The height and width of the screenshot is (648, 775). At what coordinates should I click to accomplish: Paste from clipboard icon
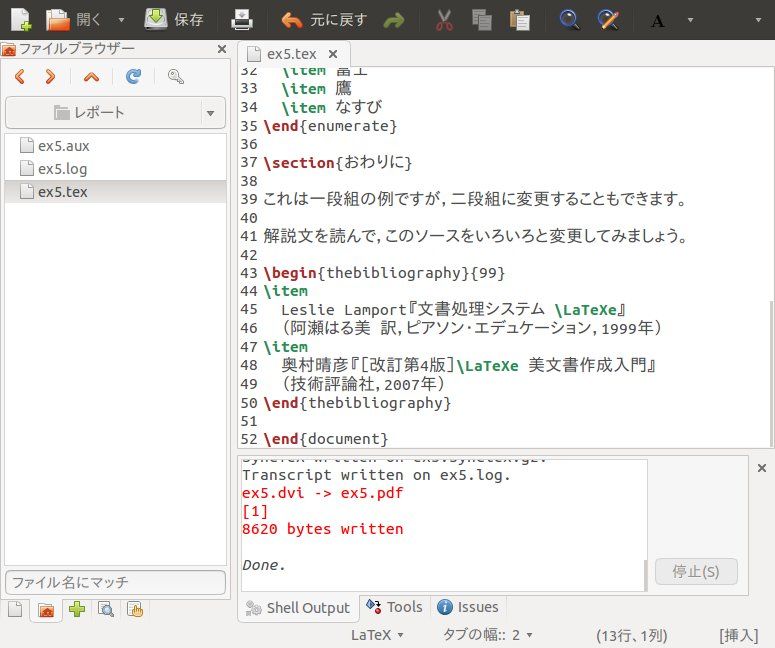519,20
